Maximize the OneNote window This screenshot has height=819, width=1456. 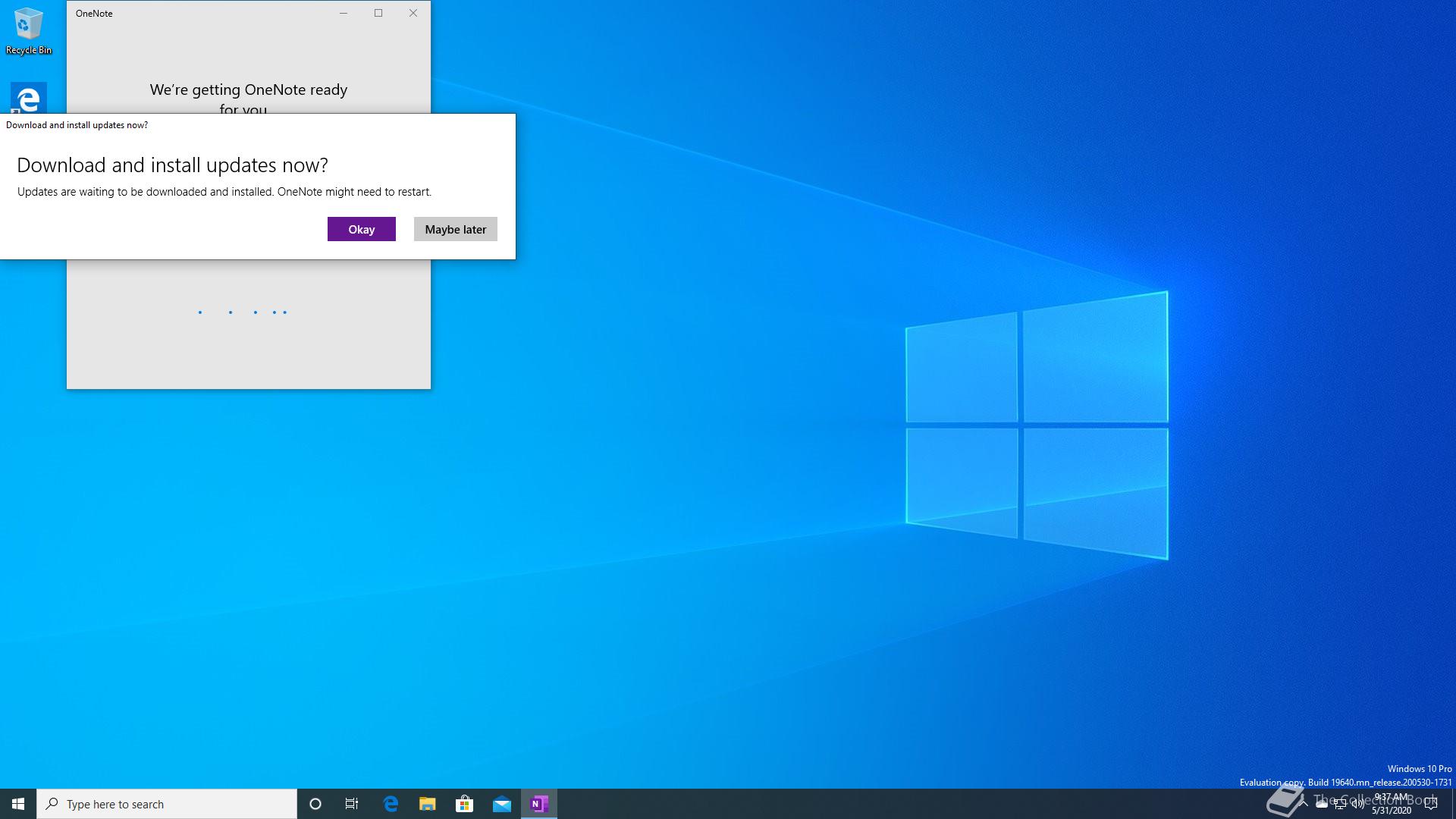point(378,13)
